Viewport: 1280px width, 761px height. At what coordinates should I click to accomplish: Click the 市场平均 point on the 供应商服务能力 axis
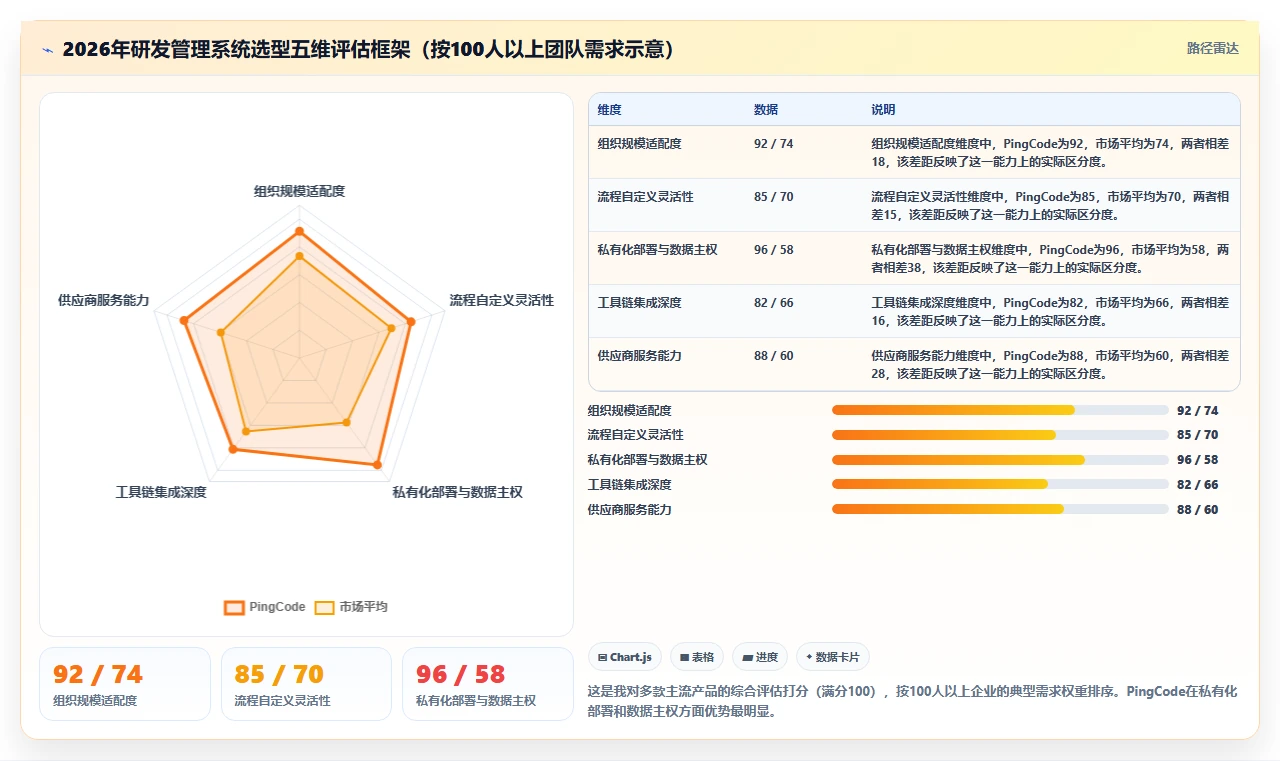pos(222,331)
